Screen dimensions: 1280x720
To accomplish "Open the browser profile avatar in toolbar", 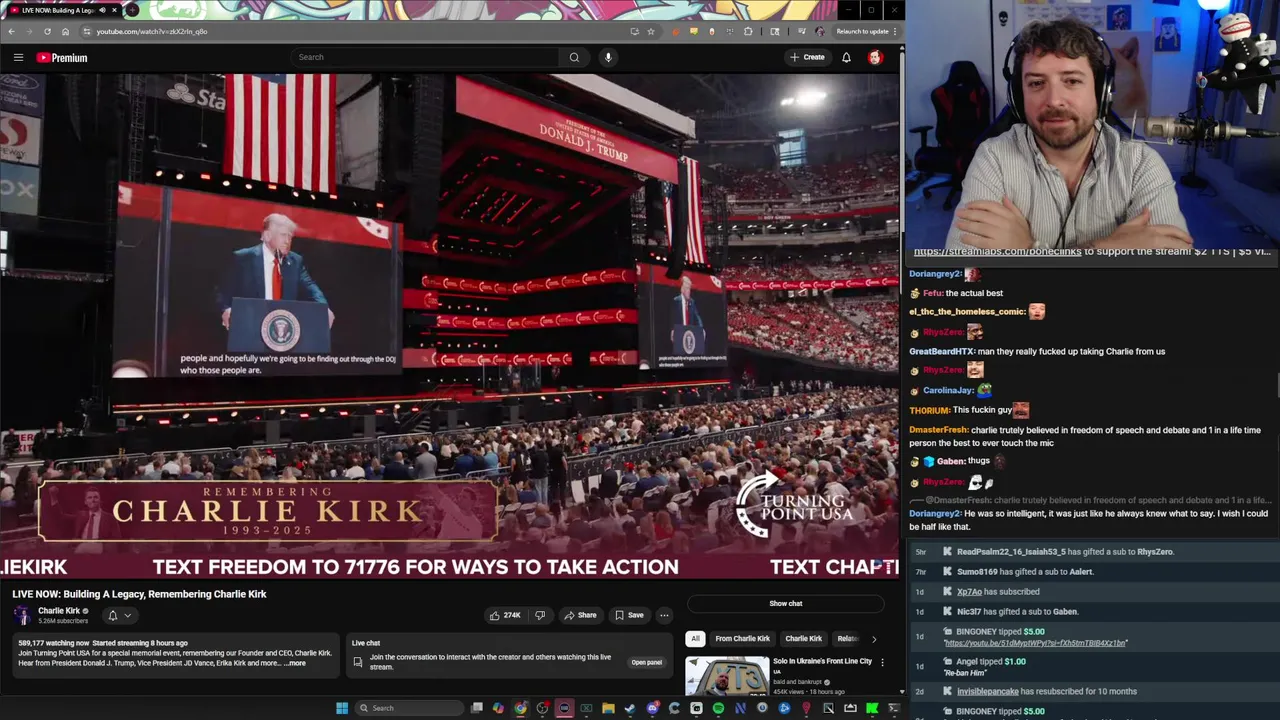I will (x=820, y=31).
